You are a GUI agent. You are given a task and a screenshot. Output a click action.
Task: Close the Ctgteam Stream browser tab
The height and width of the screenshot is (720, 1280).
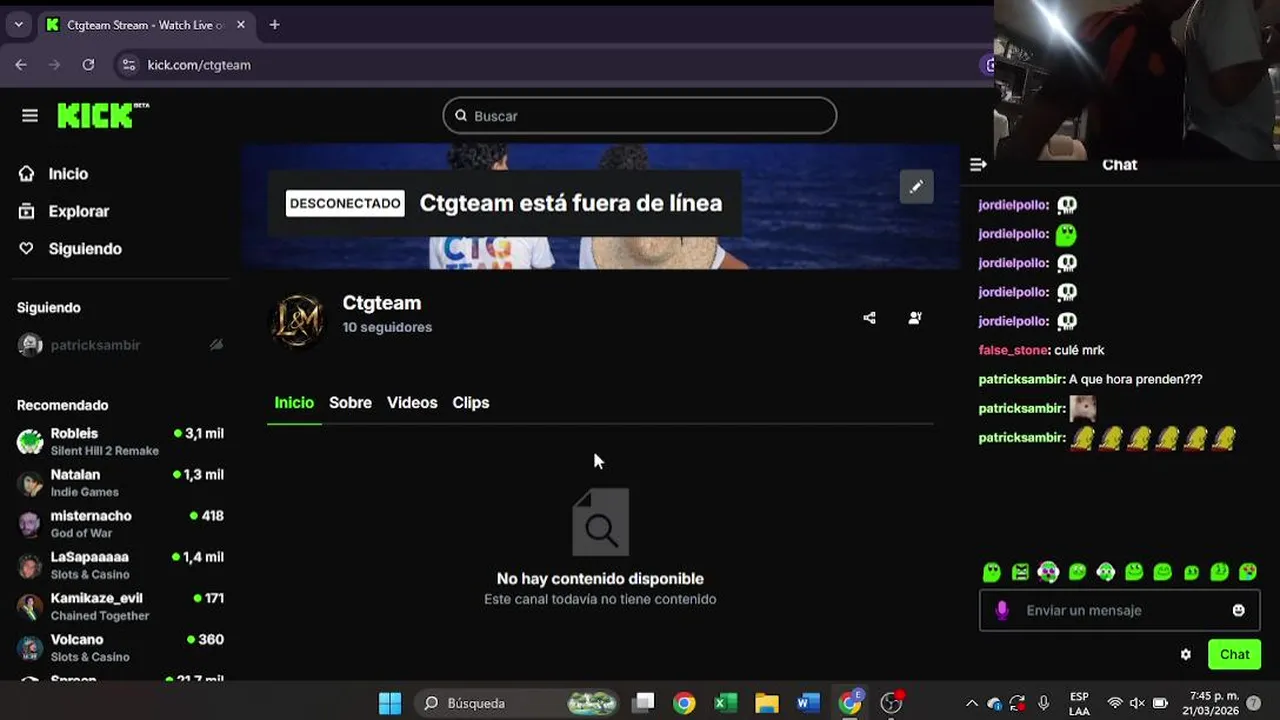click(x=240, y=25)
